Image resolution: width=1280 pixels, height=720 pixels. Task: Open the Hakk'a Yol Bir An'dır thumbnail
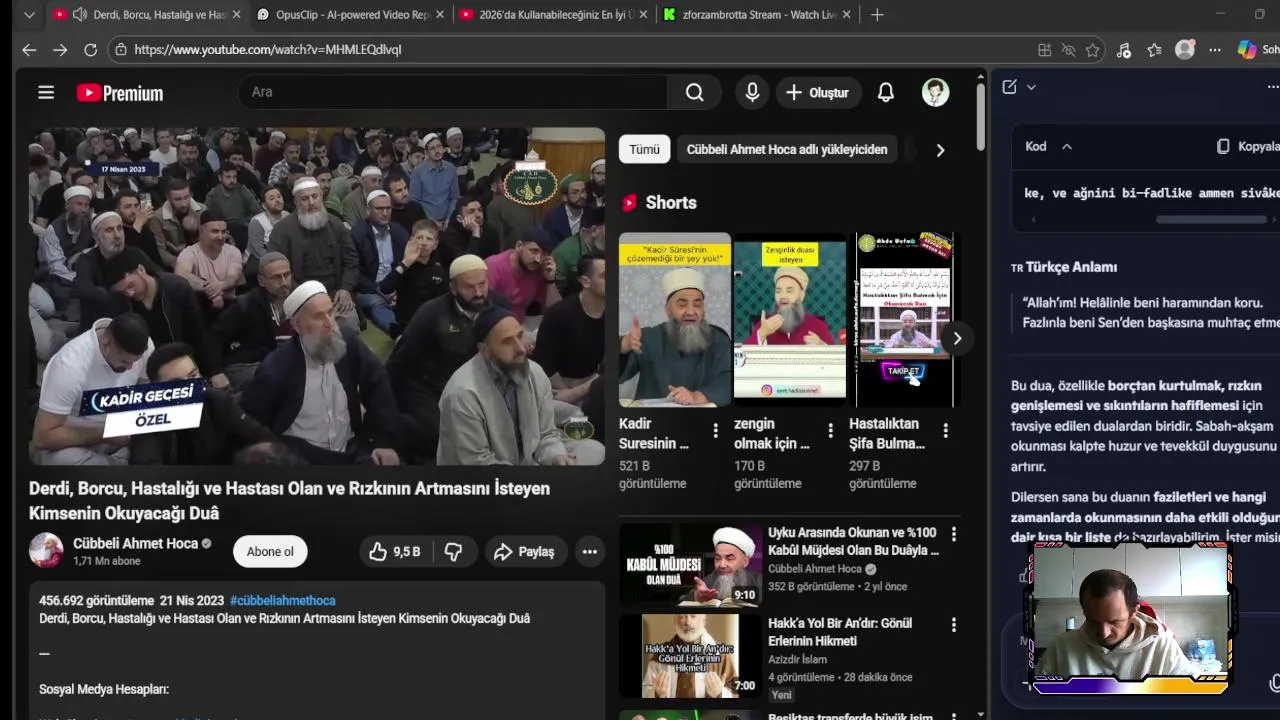coord(690,655)
